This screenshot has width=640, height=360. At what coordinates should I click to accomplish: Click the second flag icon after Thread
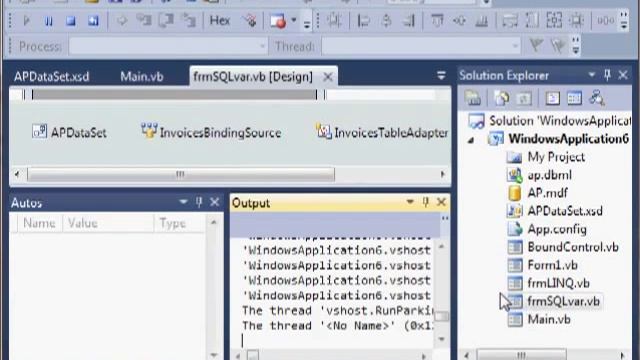(x=558, y=46)
